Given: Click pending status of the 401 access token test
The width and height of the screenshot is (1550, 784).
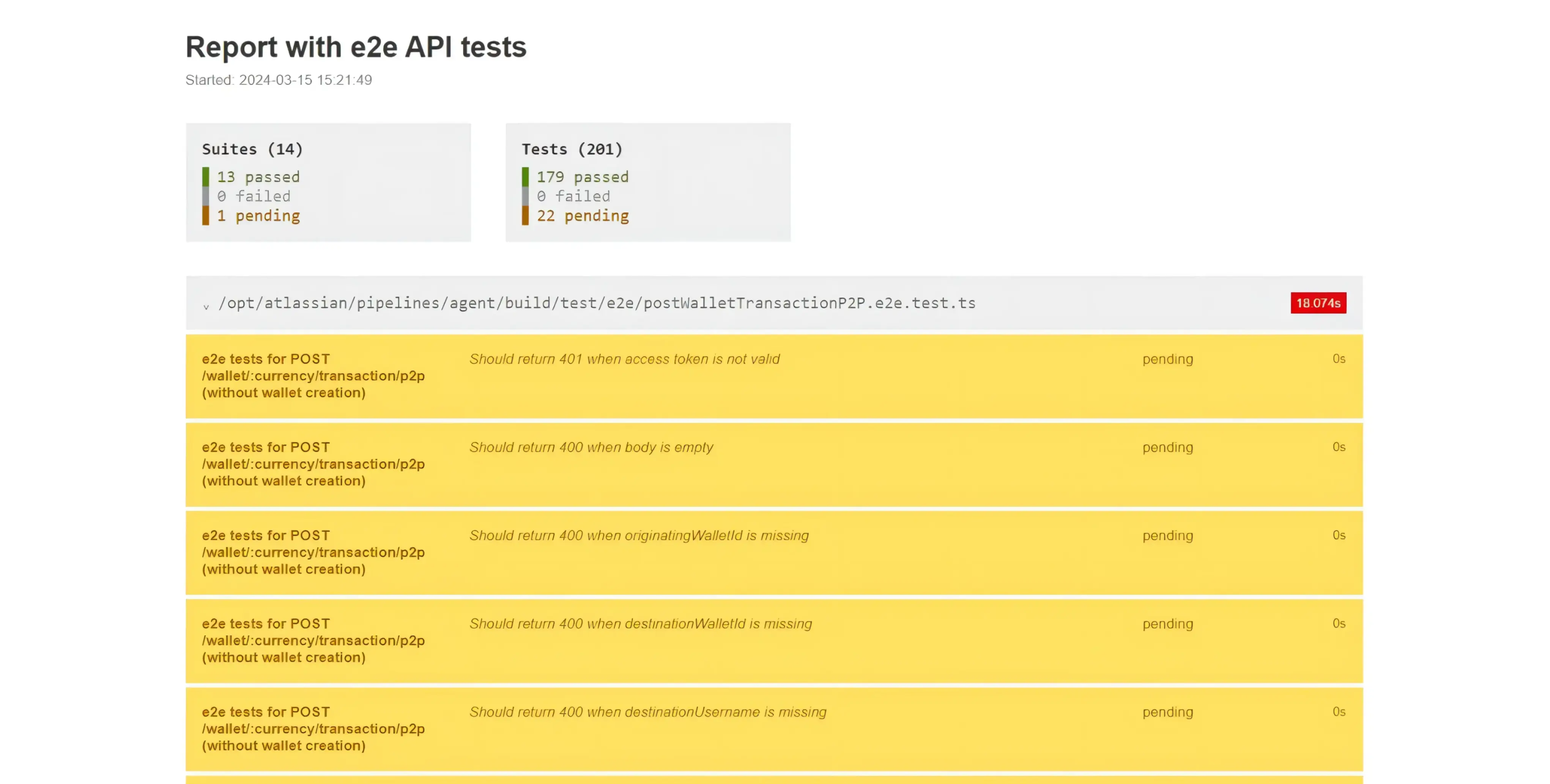Looking at the screenshot, I should pyautogui.click(x=1167, y=360).
